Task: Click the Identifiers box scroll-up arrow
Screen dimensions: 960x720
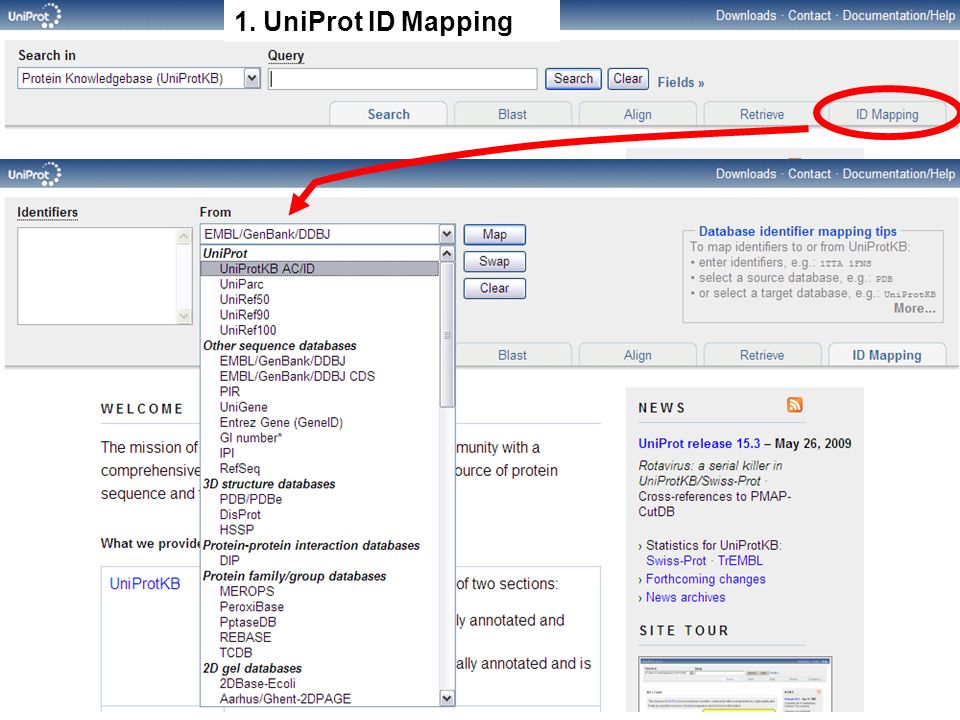Action: [184, 236]
